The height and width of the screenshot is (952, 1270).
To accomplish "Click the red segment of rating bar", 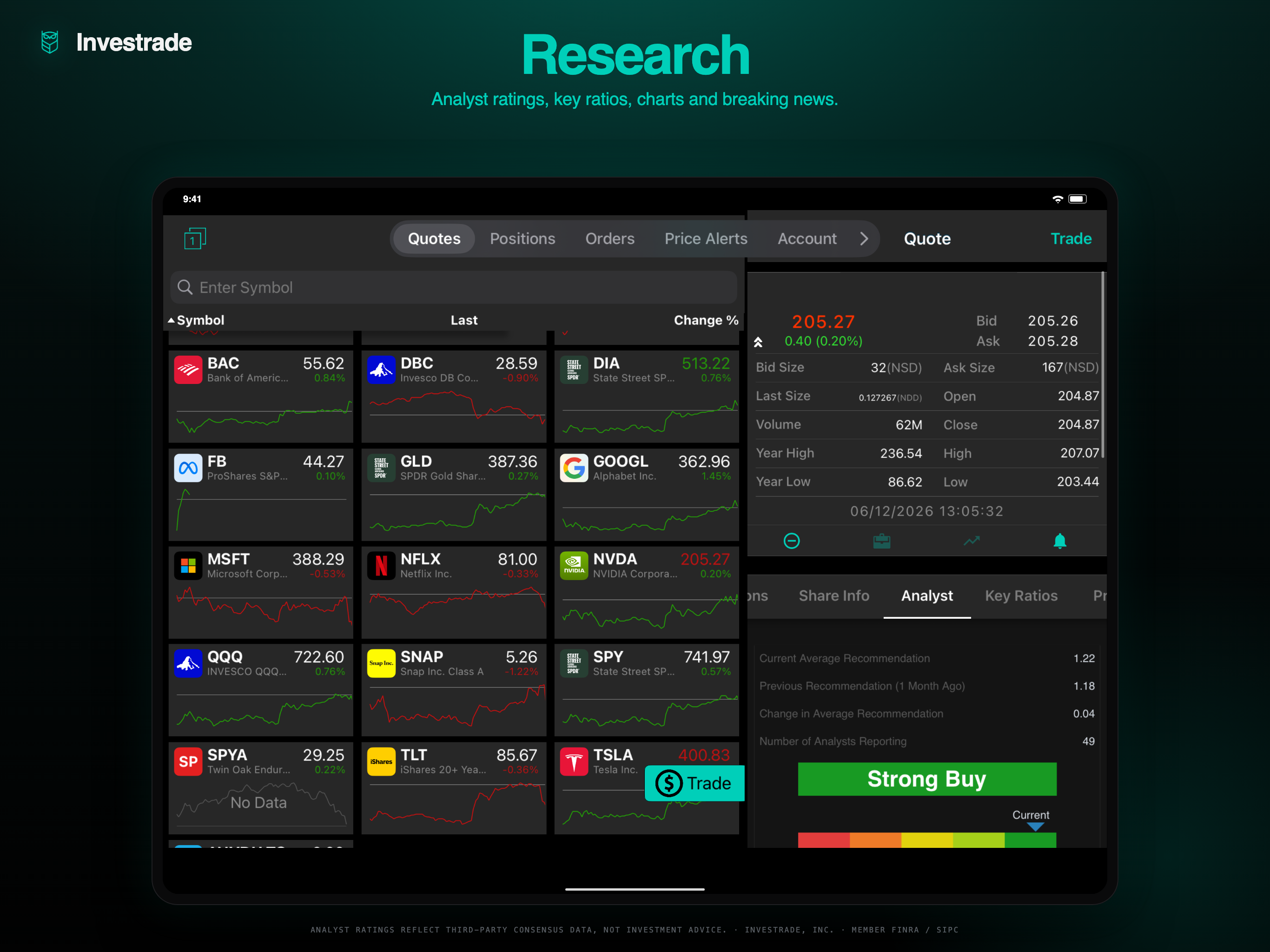I will tap(823, 840).
